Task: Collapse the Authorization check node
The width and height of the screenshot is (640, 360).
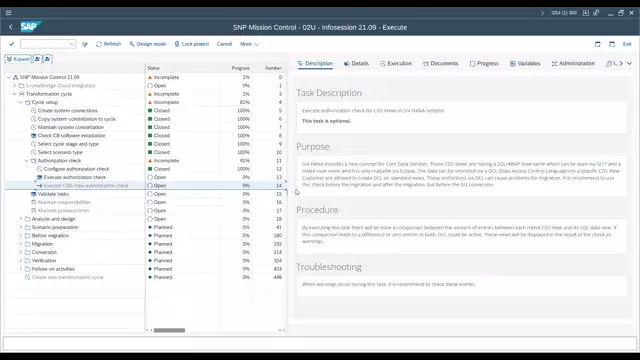Action: pos(27,161)
